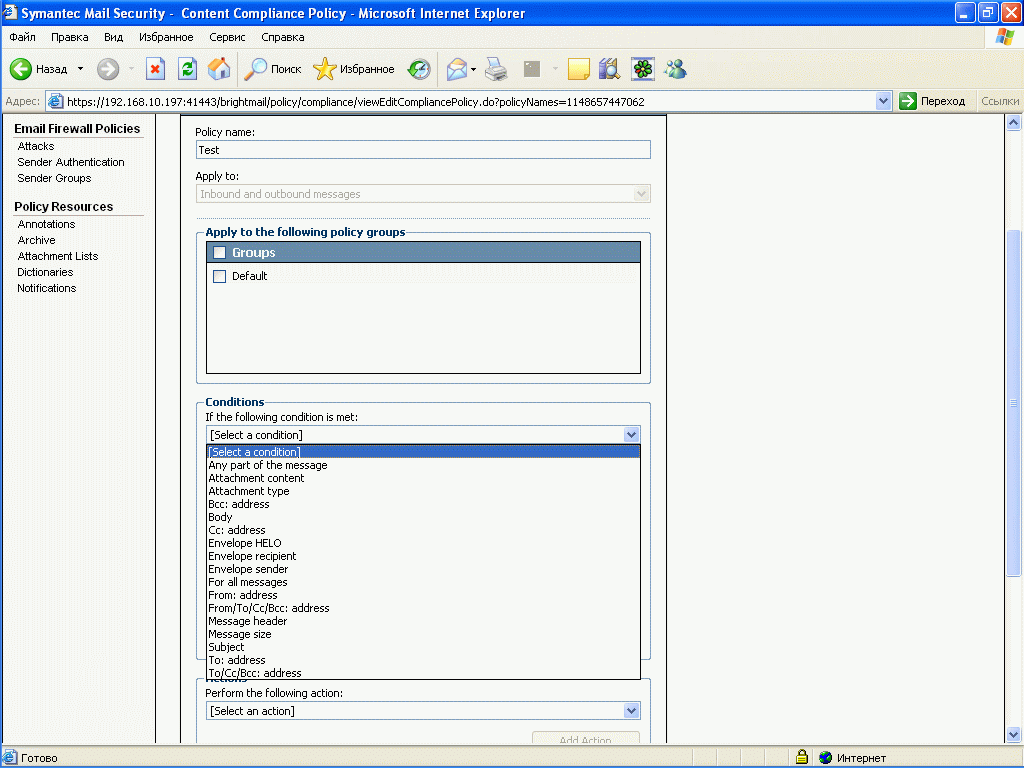Select Bcc: address condition
1024x768 pixels.
pyautogui.click(x=423, y=504)
